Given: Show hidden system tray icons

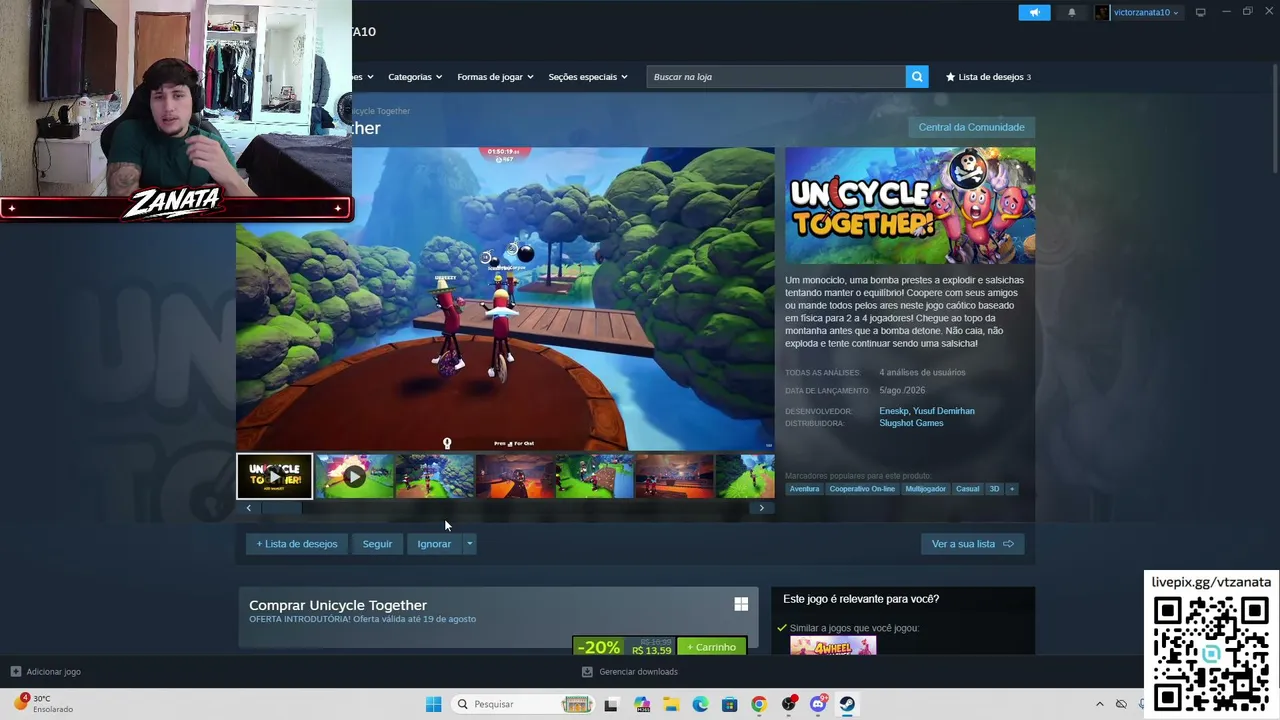Looking at the screenshot, I should point(1100,704).
